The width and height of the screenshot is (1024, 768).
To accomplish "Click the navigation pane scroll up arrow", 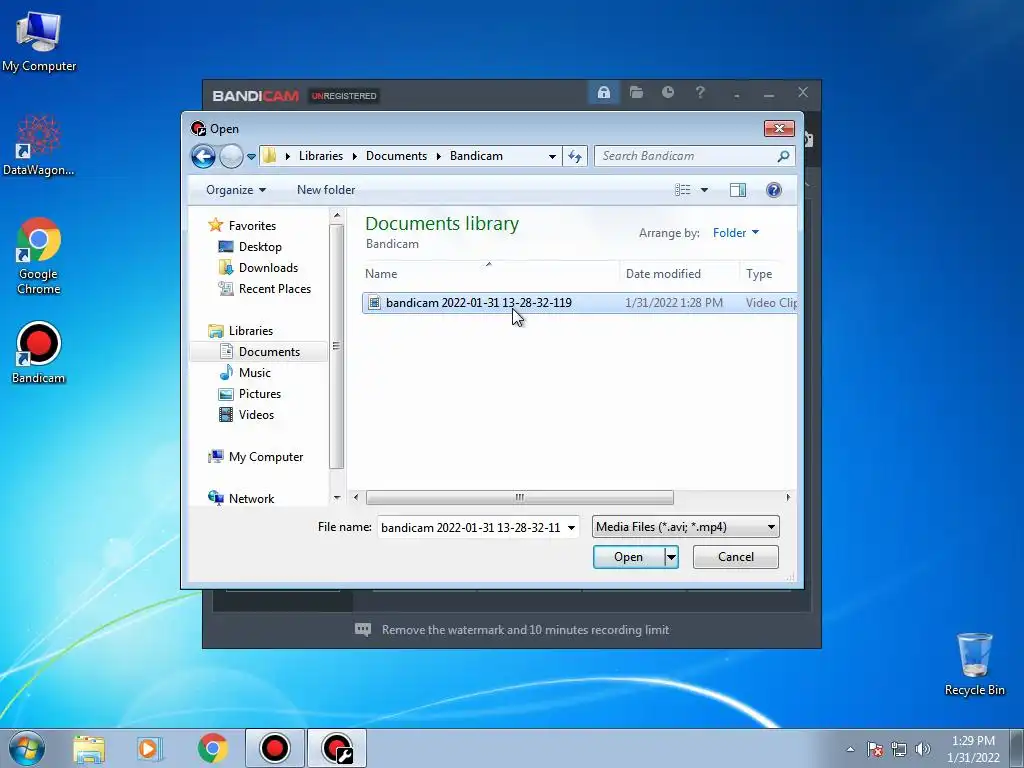I will (337, 216).
